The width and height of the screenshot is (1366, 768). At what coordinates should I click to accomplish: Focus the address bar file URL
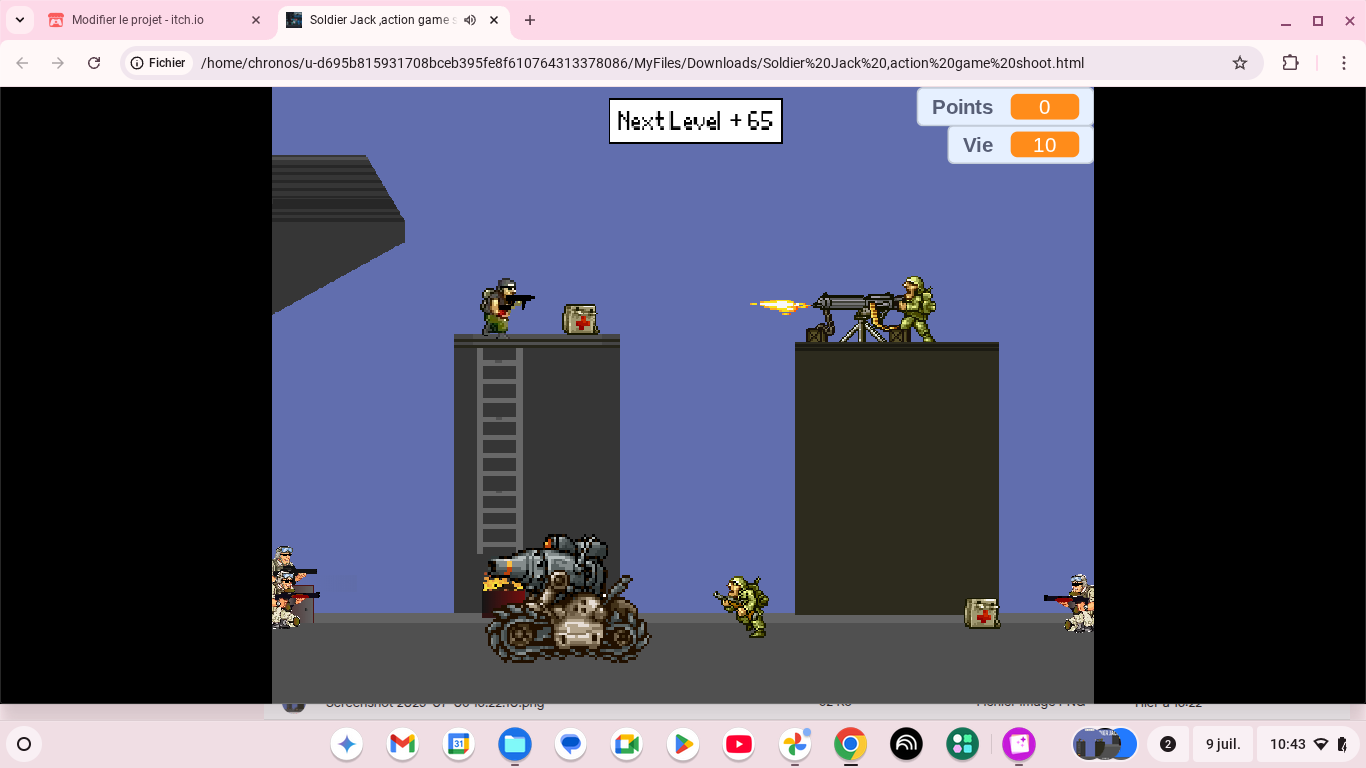(x=642, y=63)
